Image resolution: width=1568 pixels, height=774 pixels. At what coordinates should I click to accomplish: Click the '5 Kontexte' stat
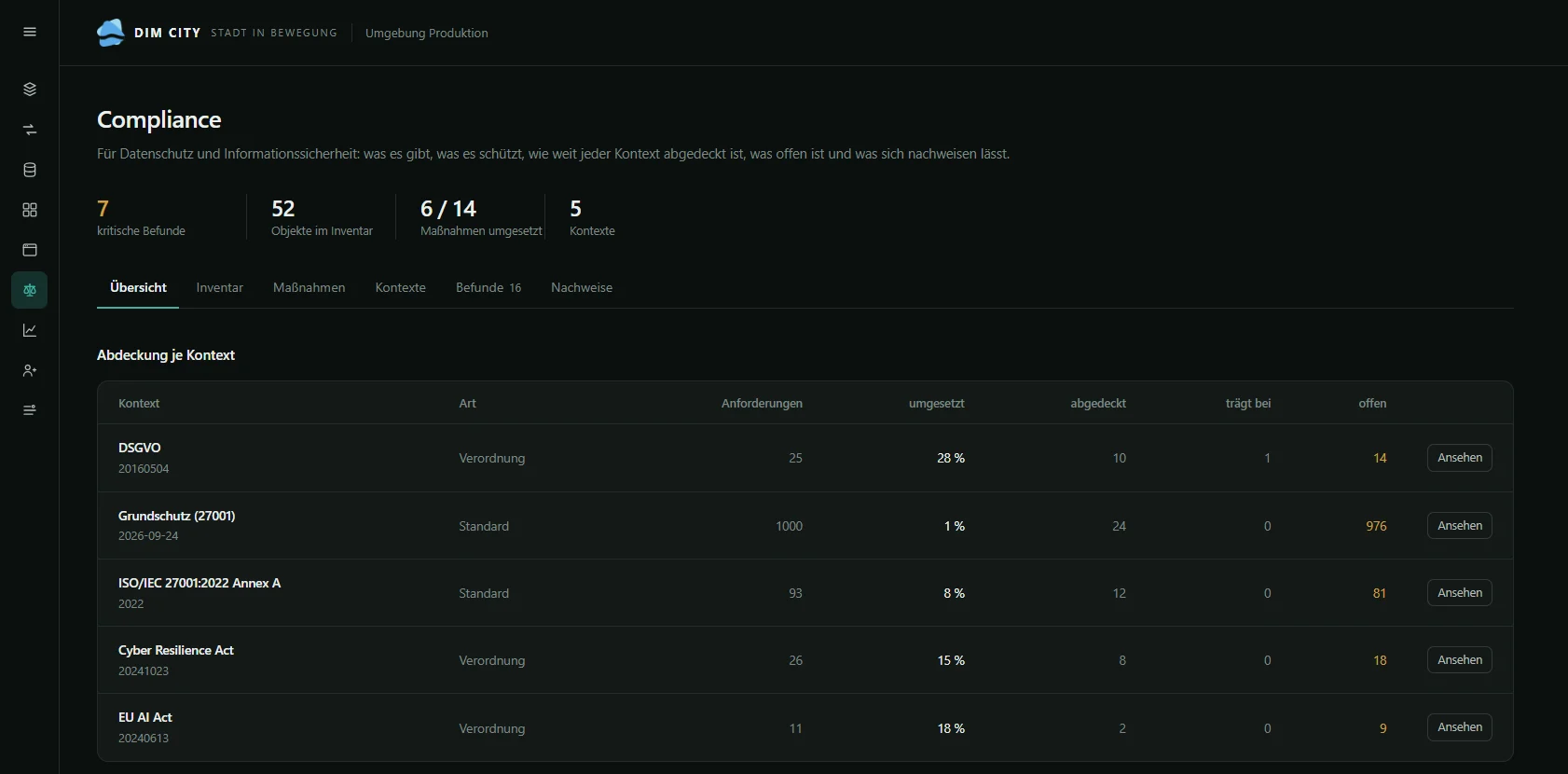click(592, 217)
